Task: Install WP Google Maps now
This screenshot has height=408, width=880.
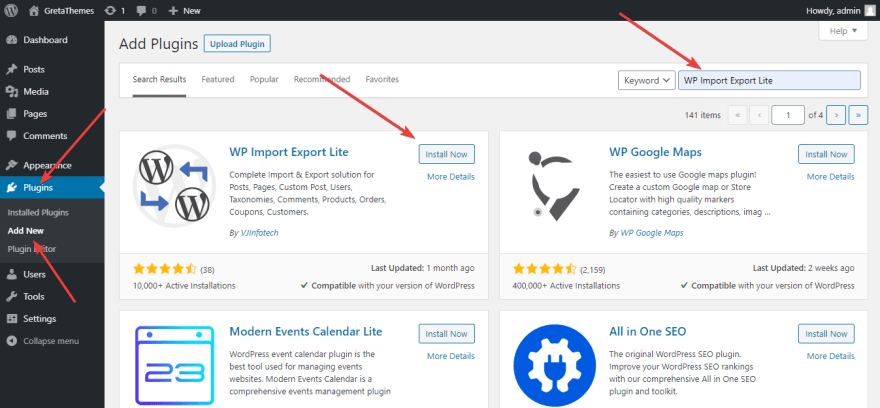Action: tap(826, 154)
